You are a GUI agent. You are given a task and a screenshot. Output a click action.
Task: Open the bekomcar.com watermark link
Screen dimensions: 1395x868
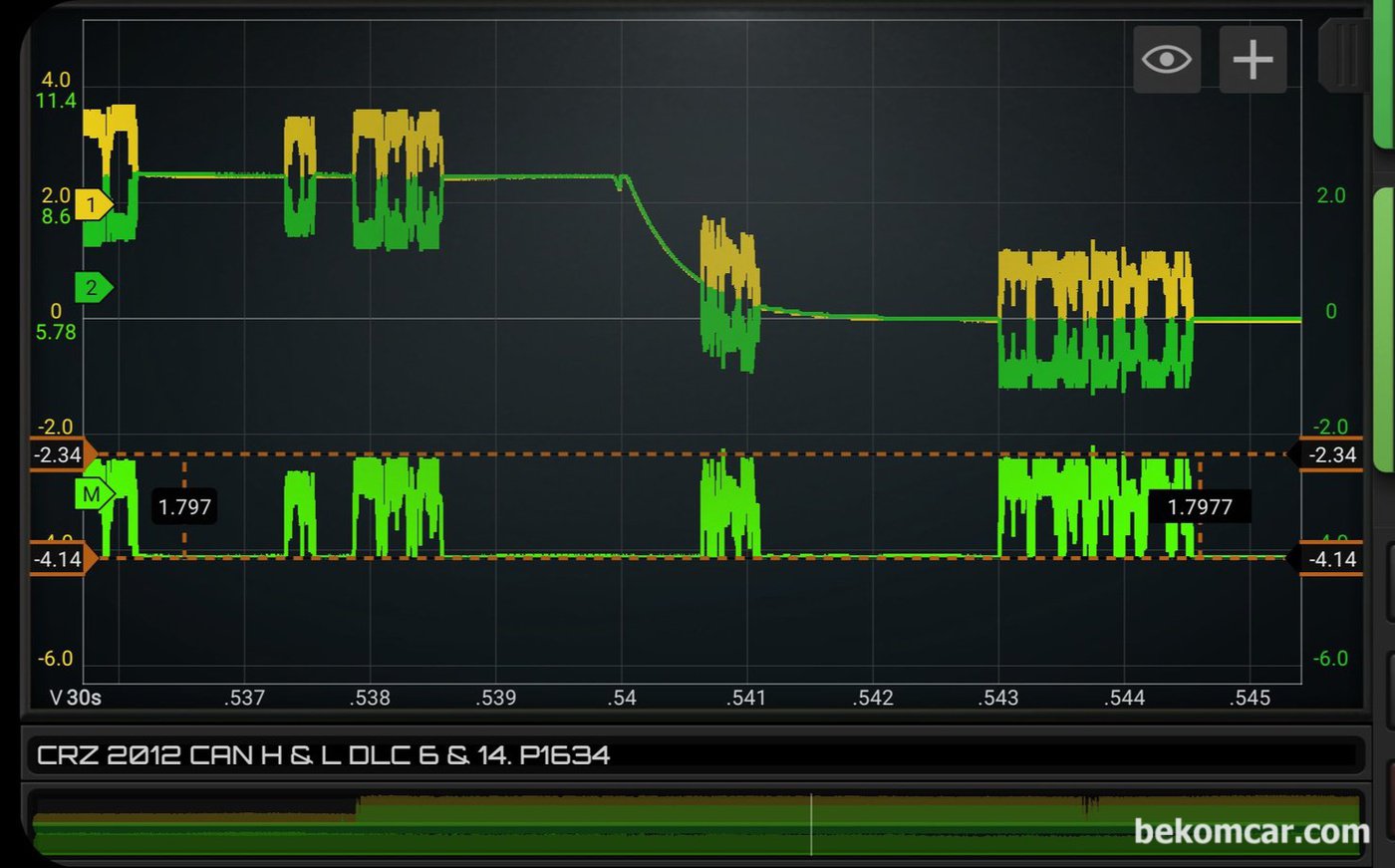click(x=1251, y=831)
